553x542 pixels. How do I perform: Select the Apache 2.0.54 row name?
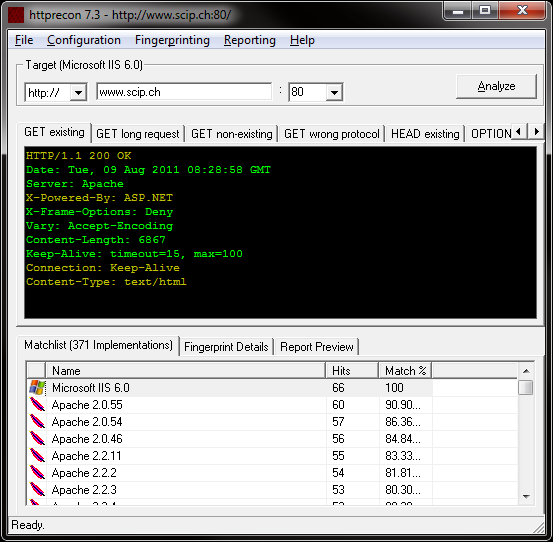[x=87, y=422]
